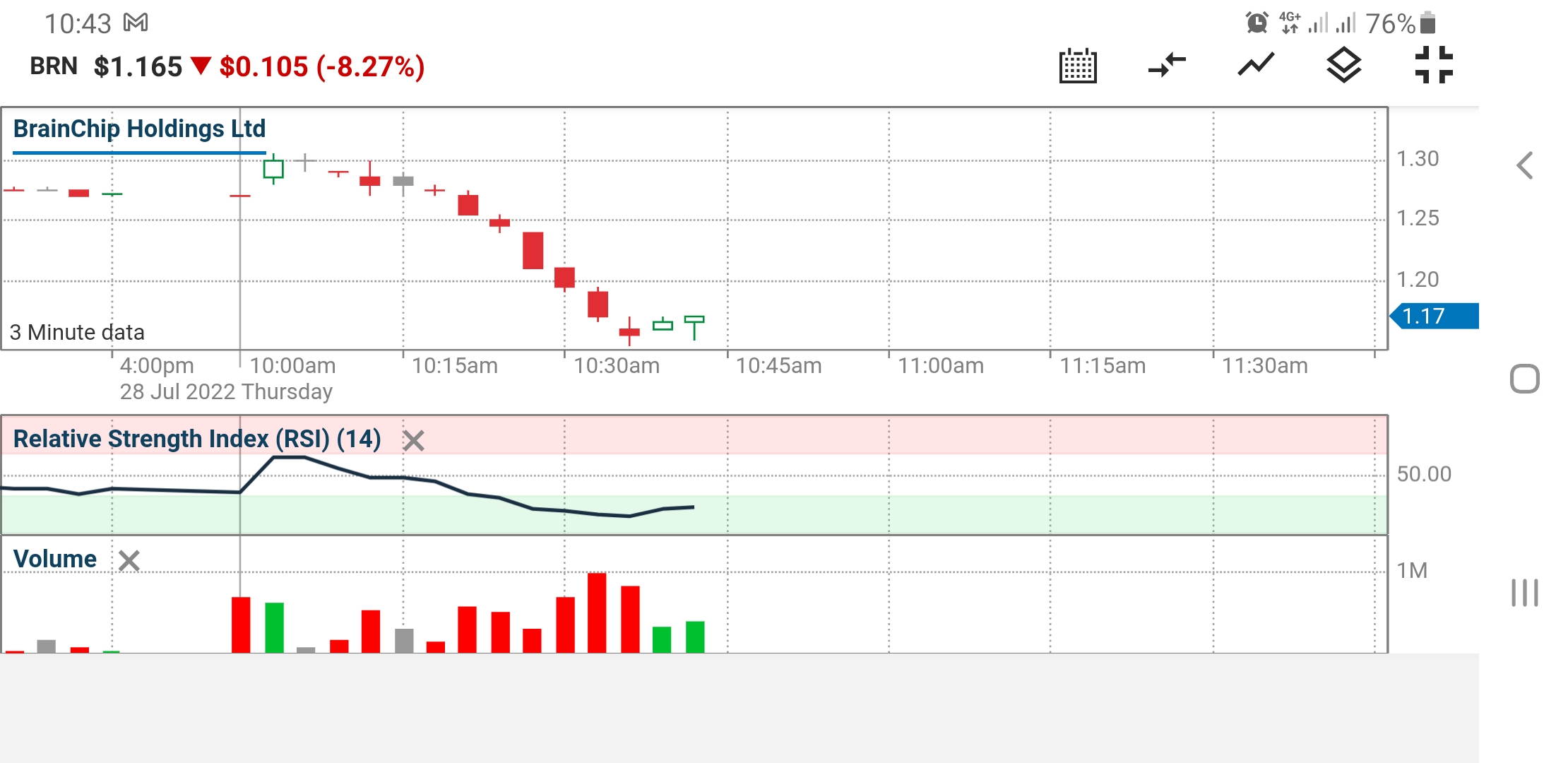
Task: Tap the 1.17 current price marker
Action: [x=1435, y=316]
